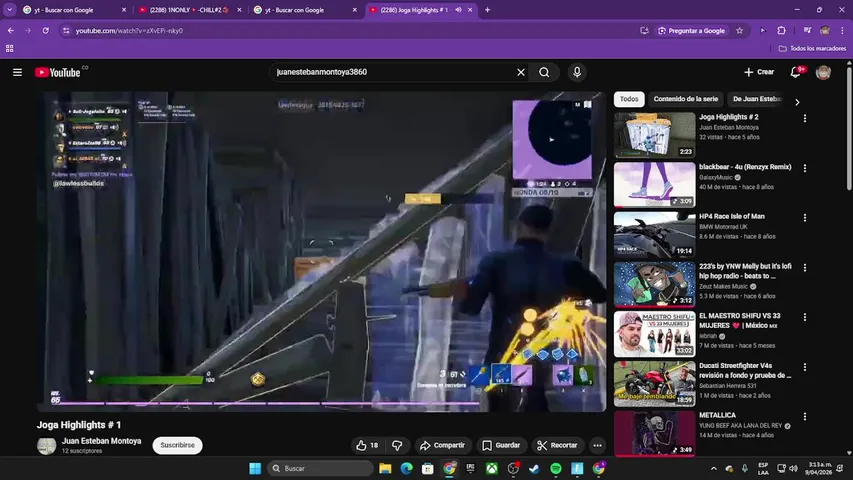Open Joga Highlights # 2 thumbnail
Viewport: 853px width, 480px height.
(654, 135)
